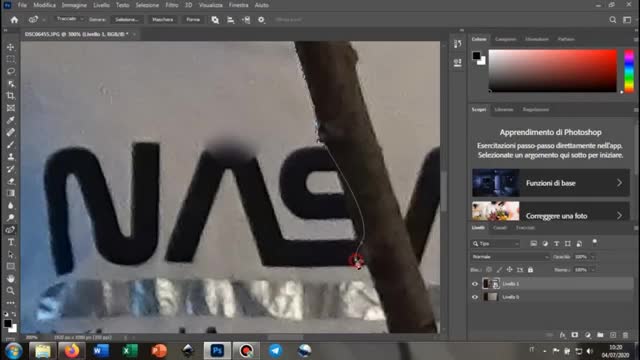Image resolution: width=640 pixels, height=360 pixels.
Task: Open the Tracciato mode dropdown
Action: coord(69,19)
